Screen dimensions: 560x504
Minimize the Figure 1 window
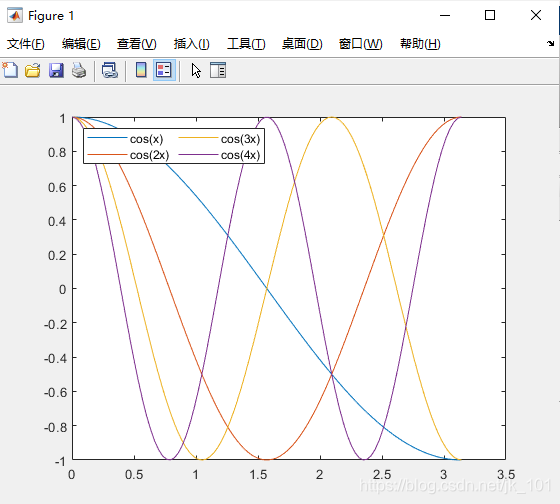click(445, 15)
